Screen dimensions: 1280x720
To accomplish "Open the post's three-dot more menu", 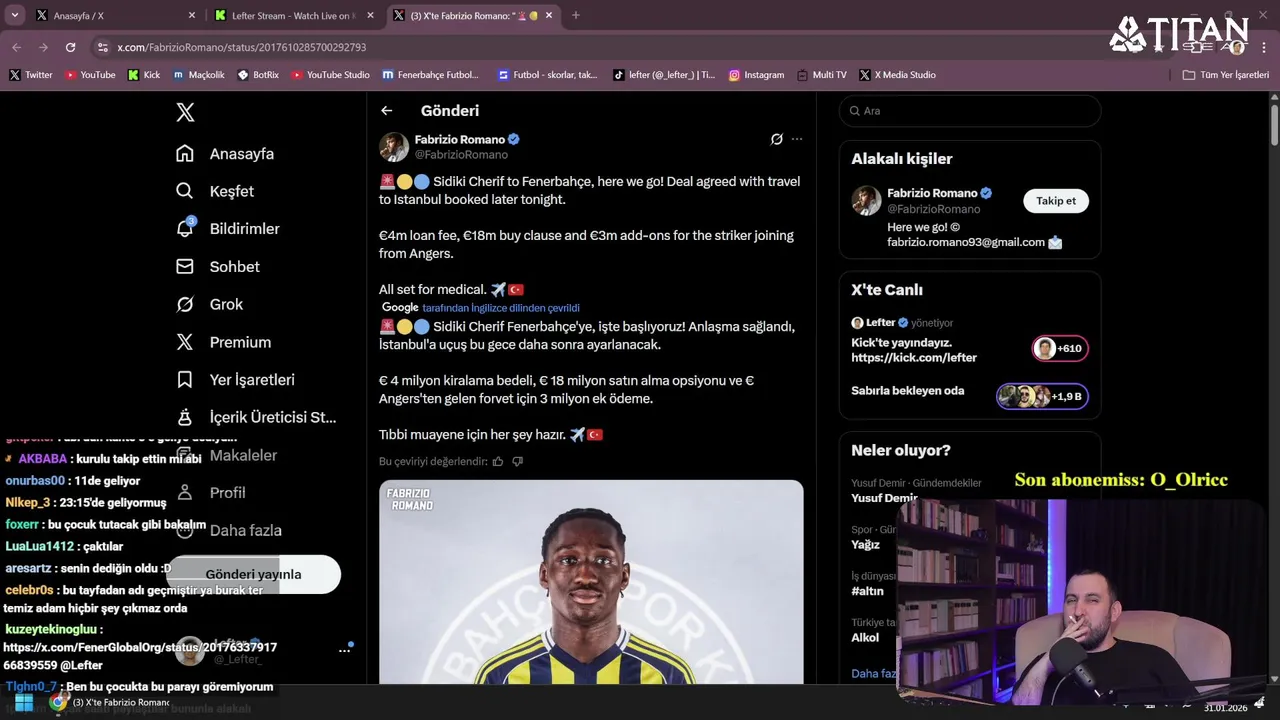I will point(797,139).
